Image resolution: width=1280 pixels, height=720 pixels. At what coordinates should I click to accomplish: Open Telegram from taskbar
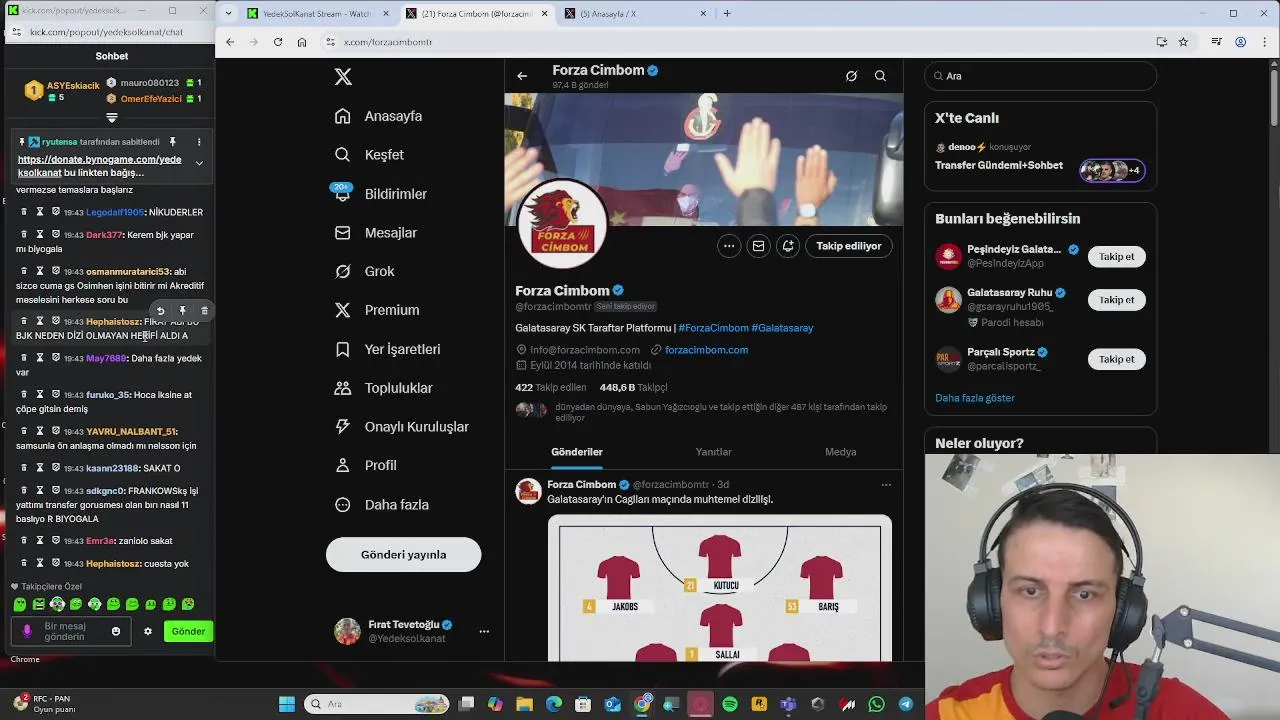point(906,704)
